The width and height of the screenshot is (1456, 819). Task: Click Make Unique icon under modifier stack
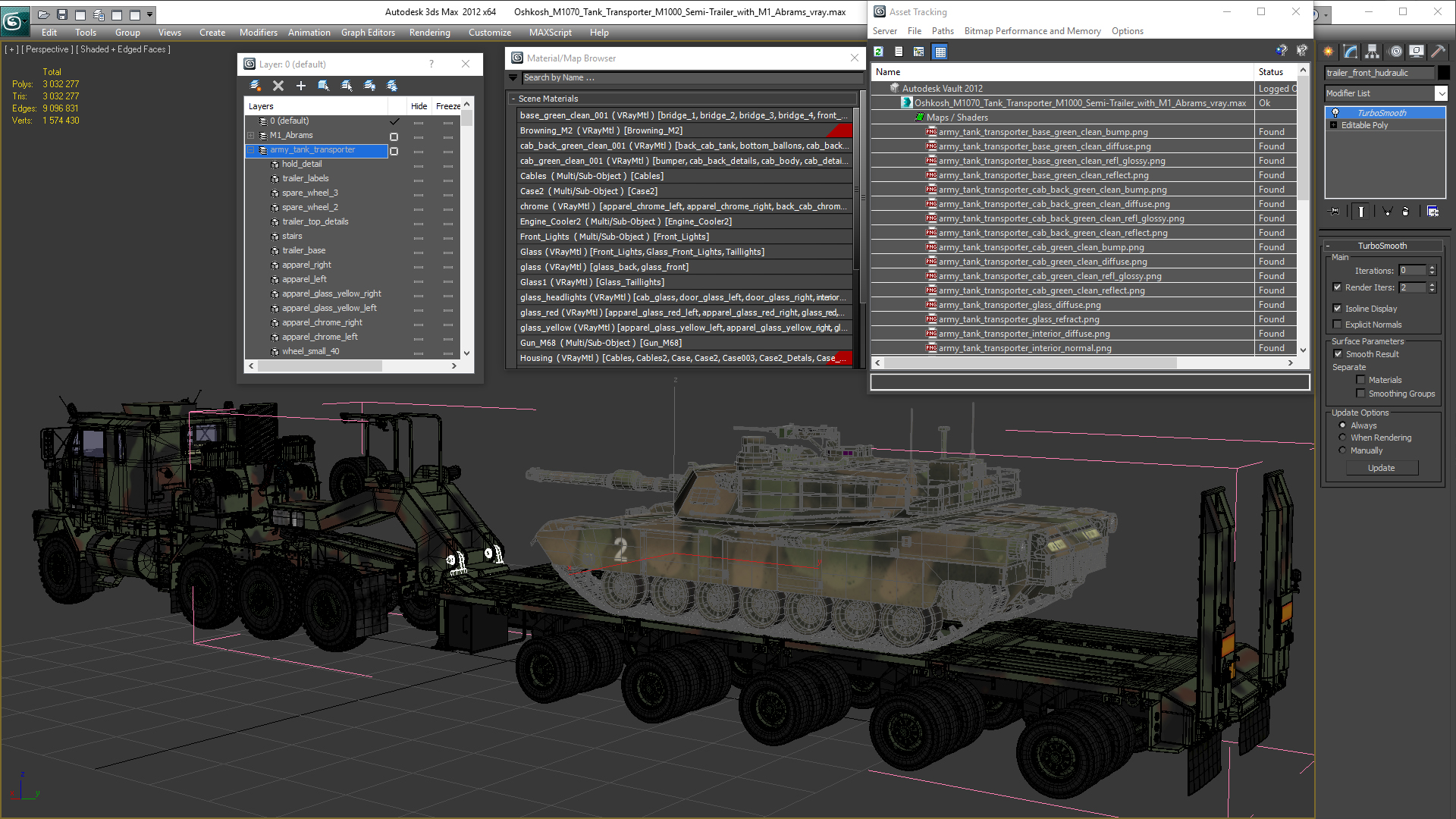(x=1387, y=212)
